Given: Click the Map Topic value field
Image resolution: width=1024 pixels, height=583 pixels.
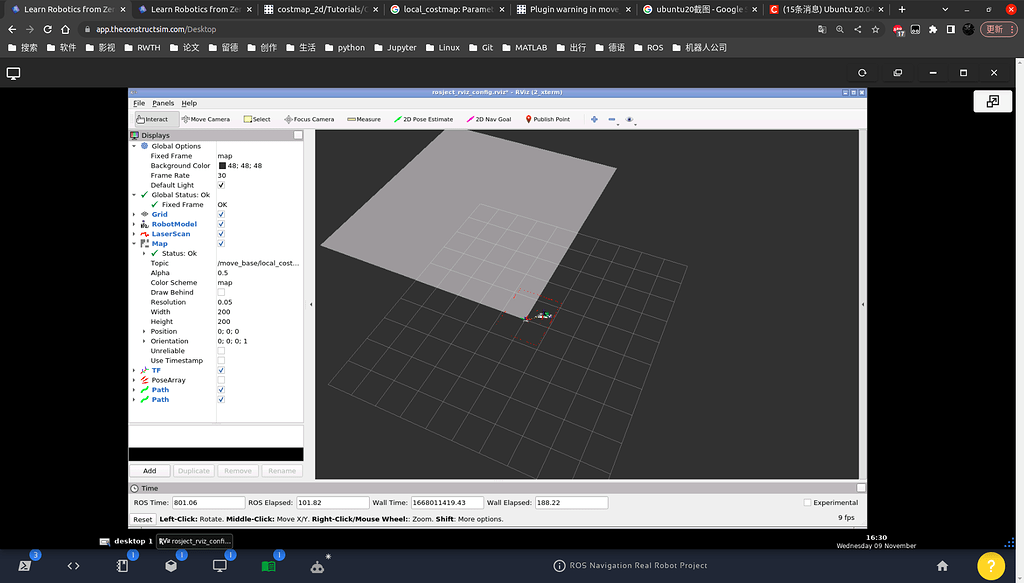Looking at the screenshot, I should (259, 263).
